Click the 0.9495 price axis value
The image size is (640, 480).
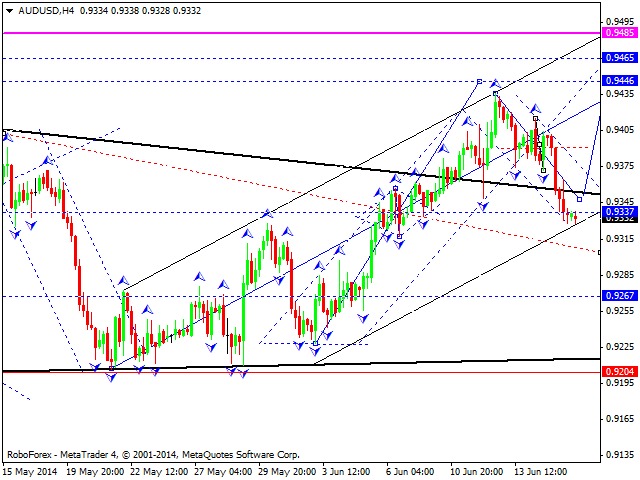(x=620, y=20)
